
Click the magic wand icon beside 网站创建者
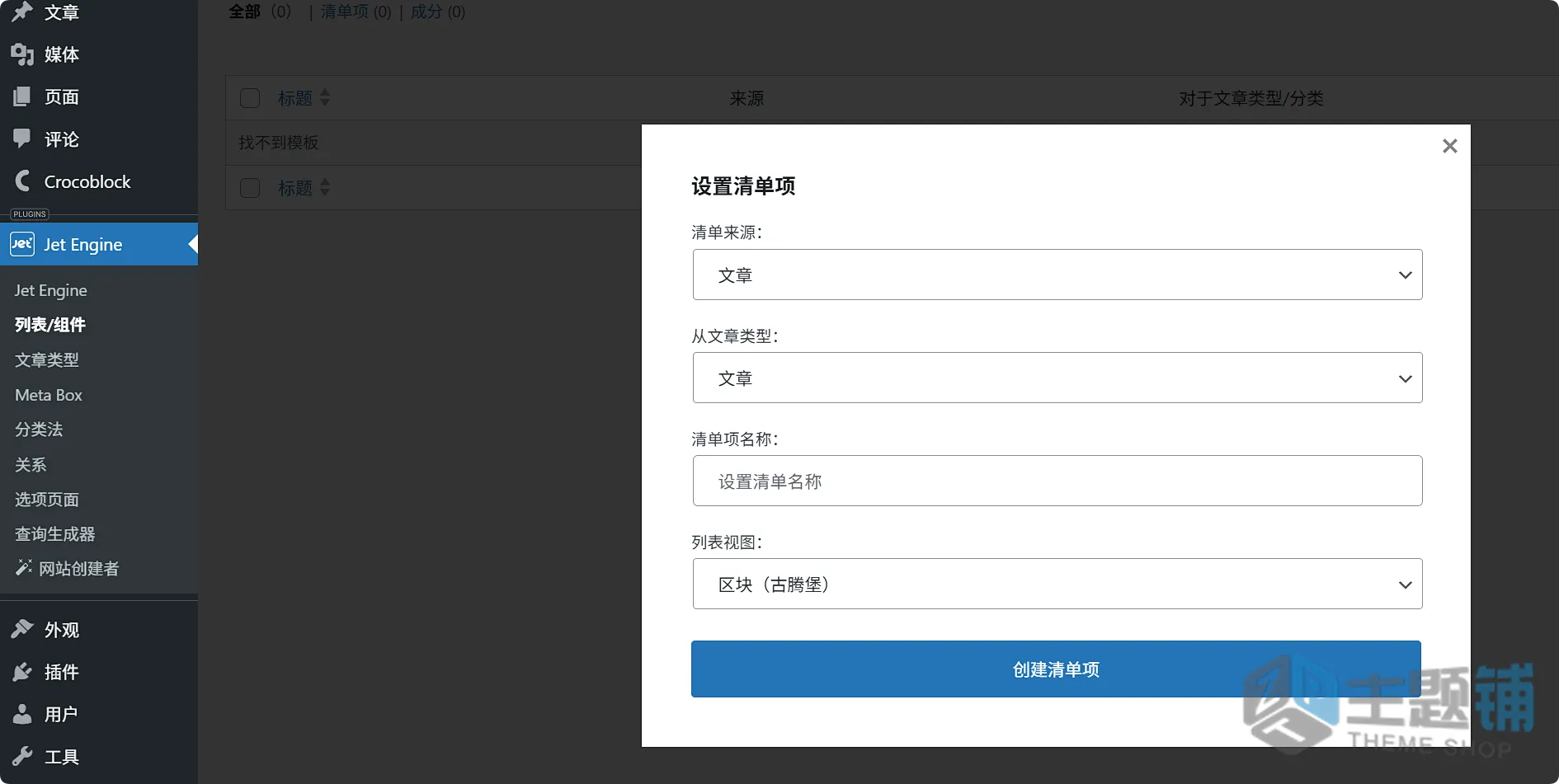click(24, 567)
